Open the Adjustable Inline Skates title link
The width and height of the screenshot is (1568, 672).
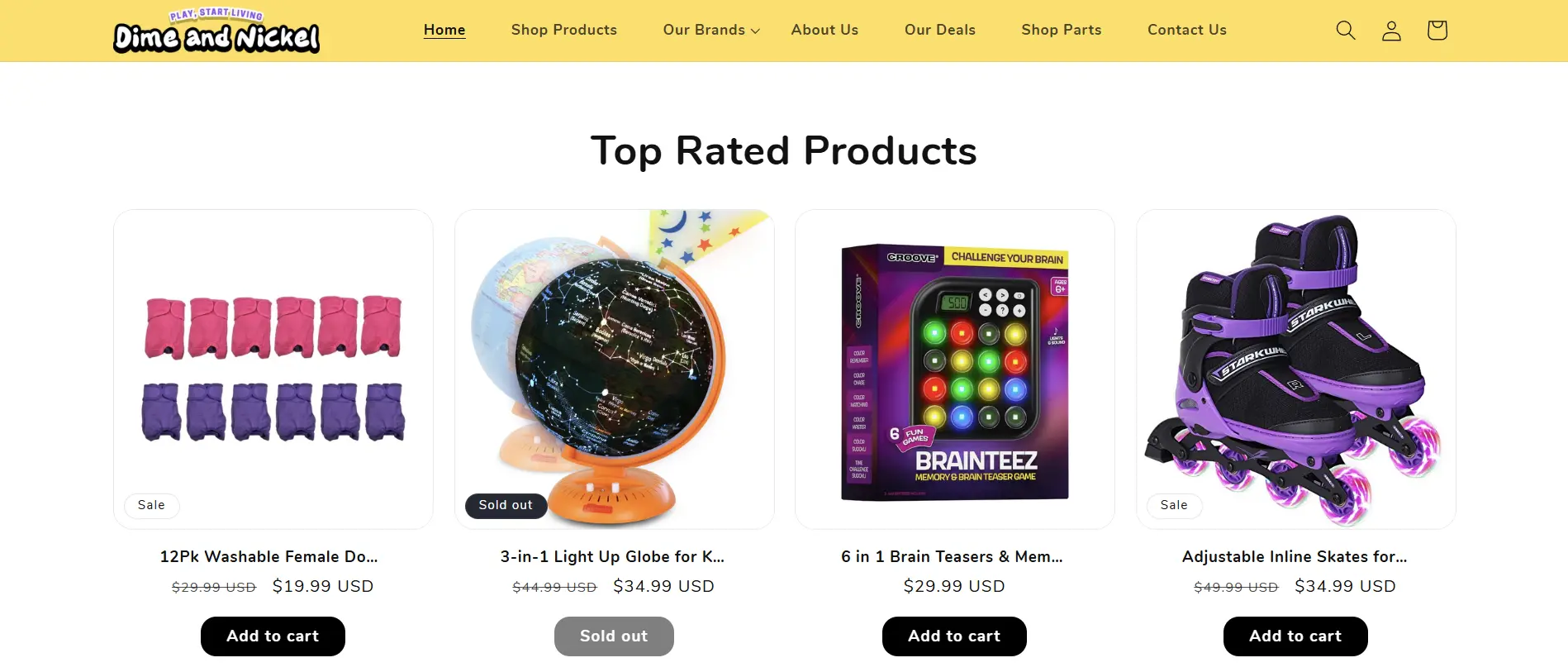point(1295,556)
